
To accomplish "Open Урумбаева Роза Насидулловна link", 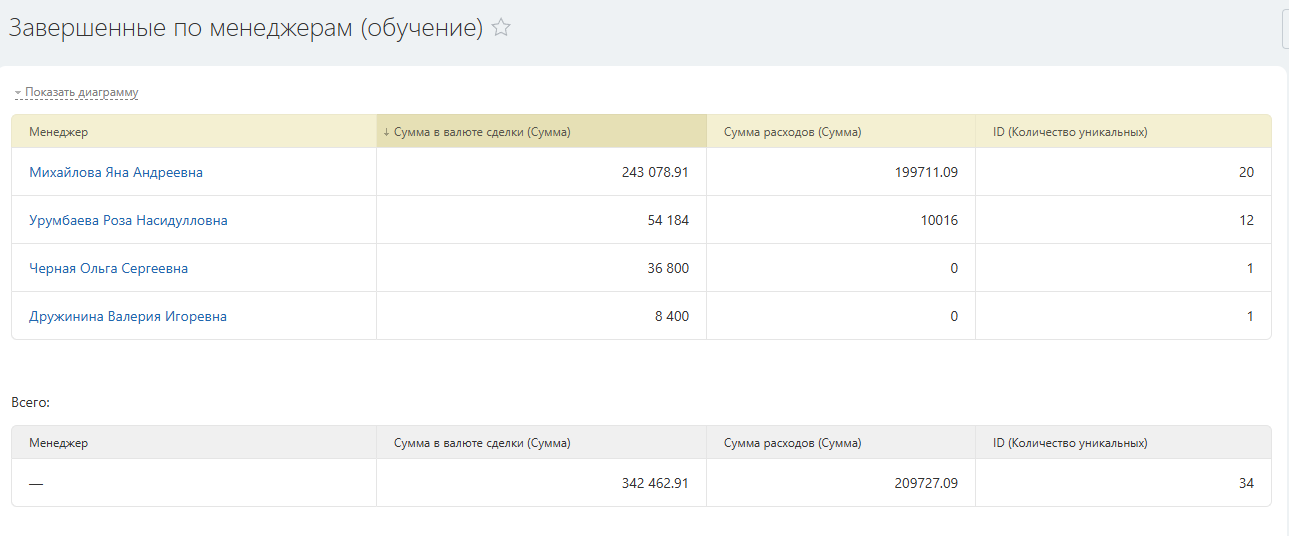I will click(x=128, y=221).
